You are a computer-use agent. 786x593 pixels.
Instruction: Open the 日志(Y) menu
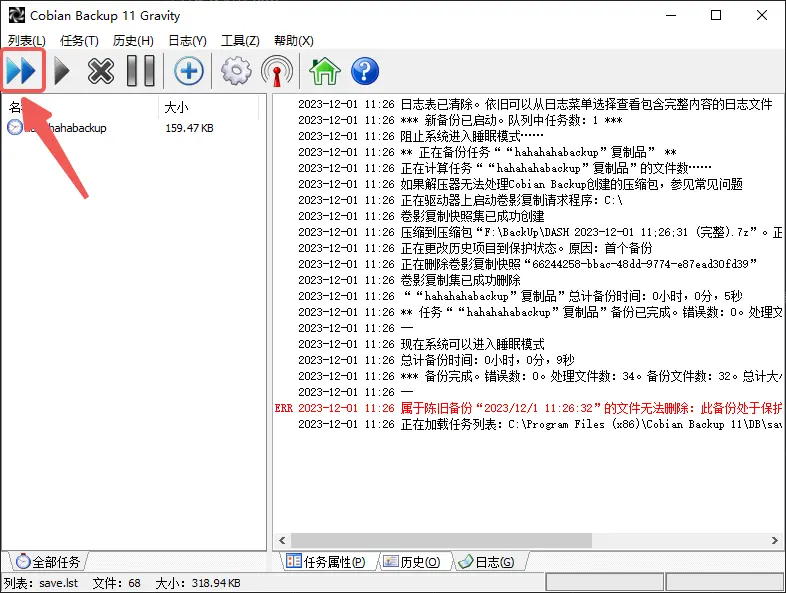187,41
